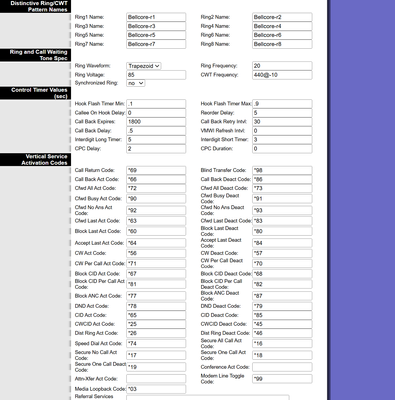Click the Call Return Code field

[156, 170]
